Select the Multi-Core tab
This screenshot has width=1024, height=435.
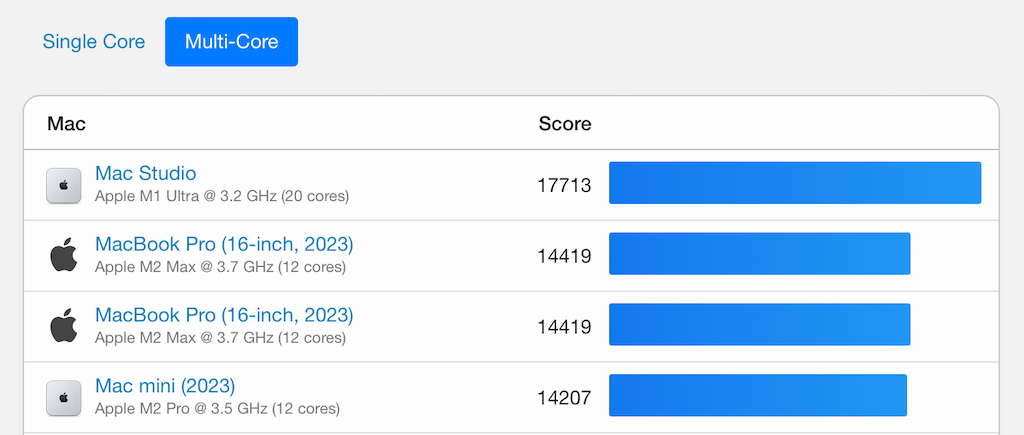231,42
